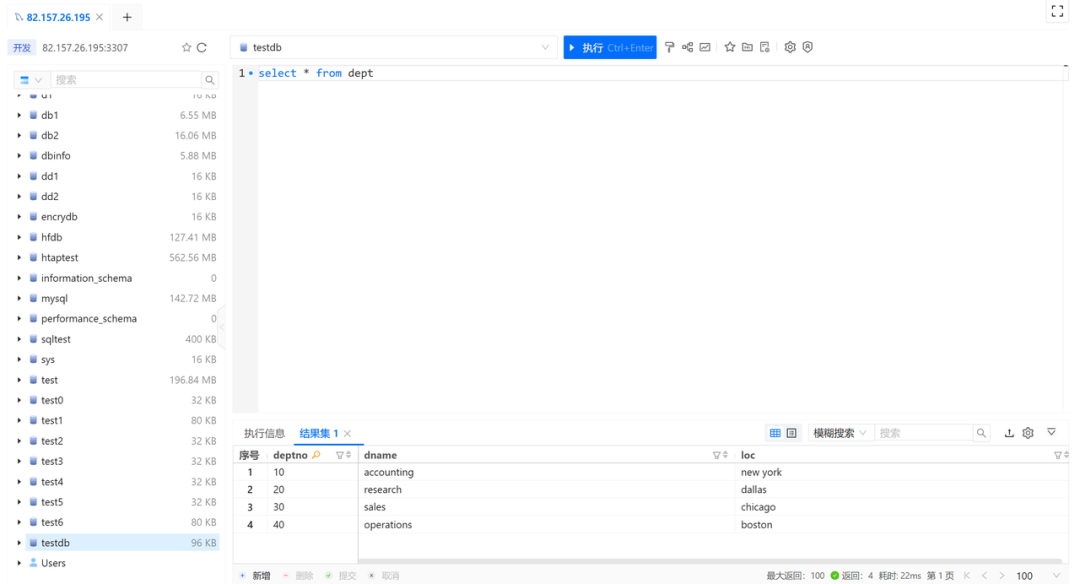The image size is (1080, 584).
Task: Refresh the connection database list
Action: tap(201, 47)
